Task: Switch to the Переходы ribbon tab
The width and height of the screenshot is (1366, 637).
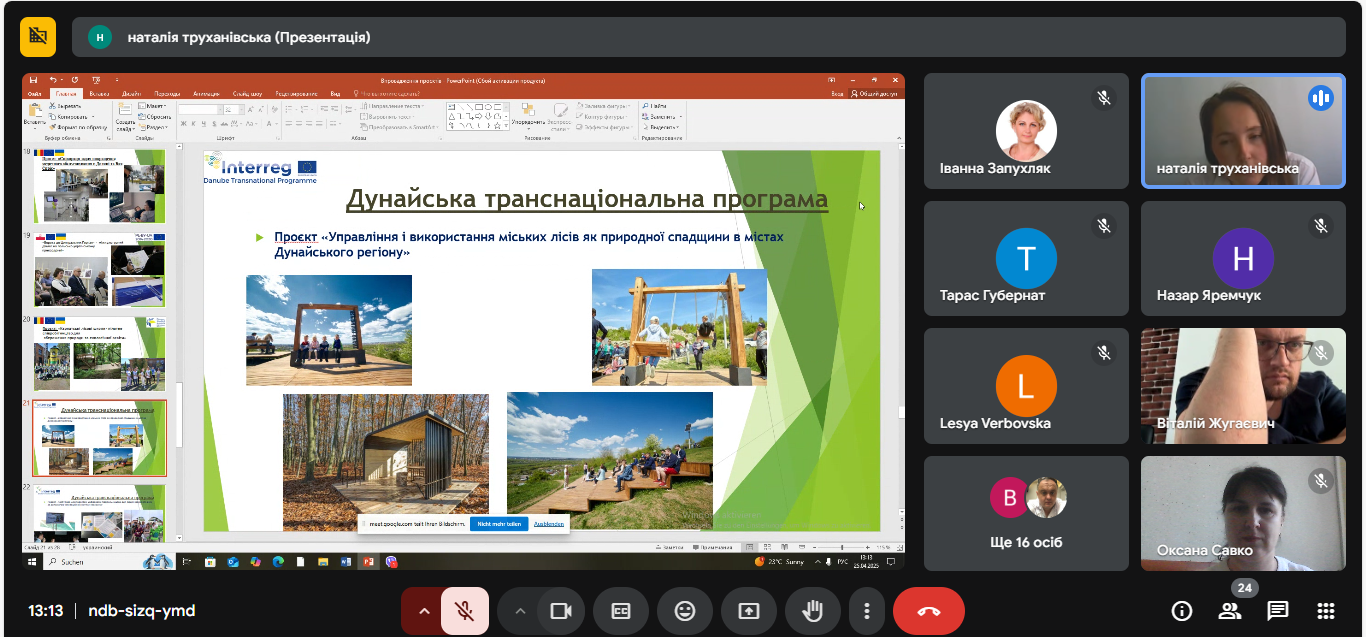Action: 168,94
